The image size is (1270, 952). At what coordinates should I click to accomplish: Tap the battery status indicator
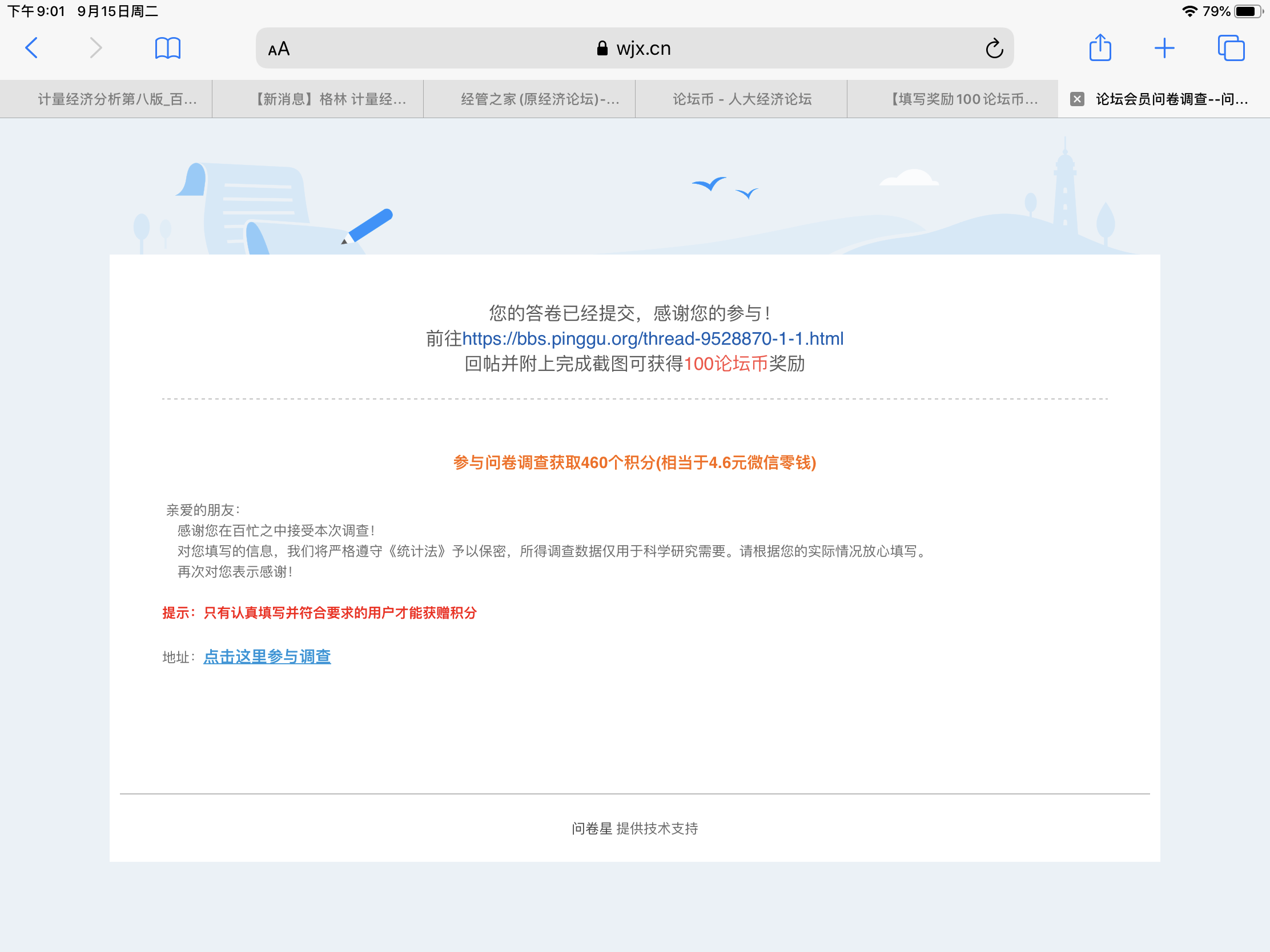coord(1248,11)
